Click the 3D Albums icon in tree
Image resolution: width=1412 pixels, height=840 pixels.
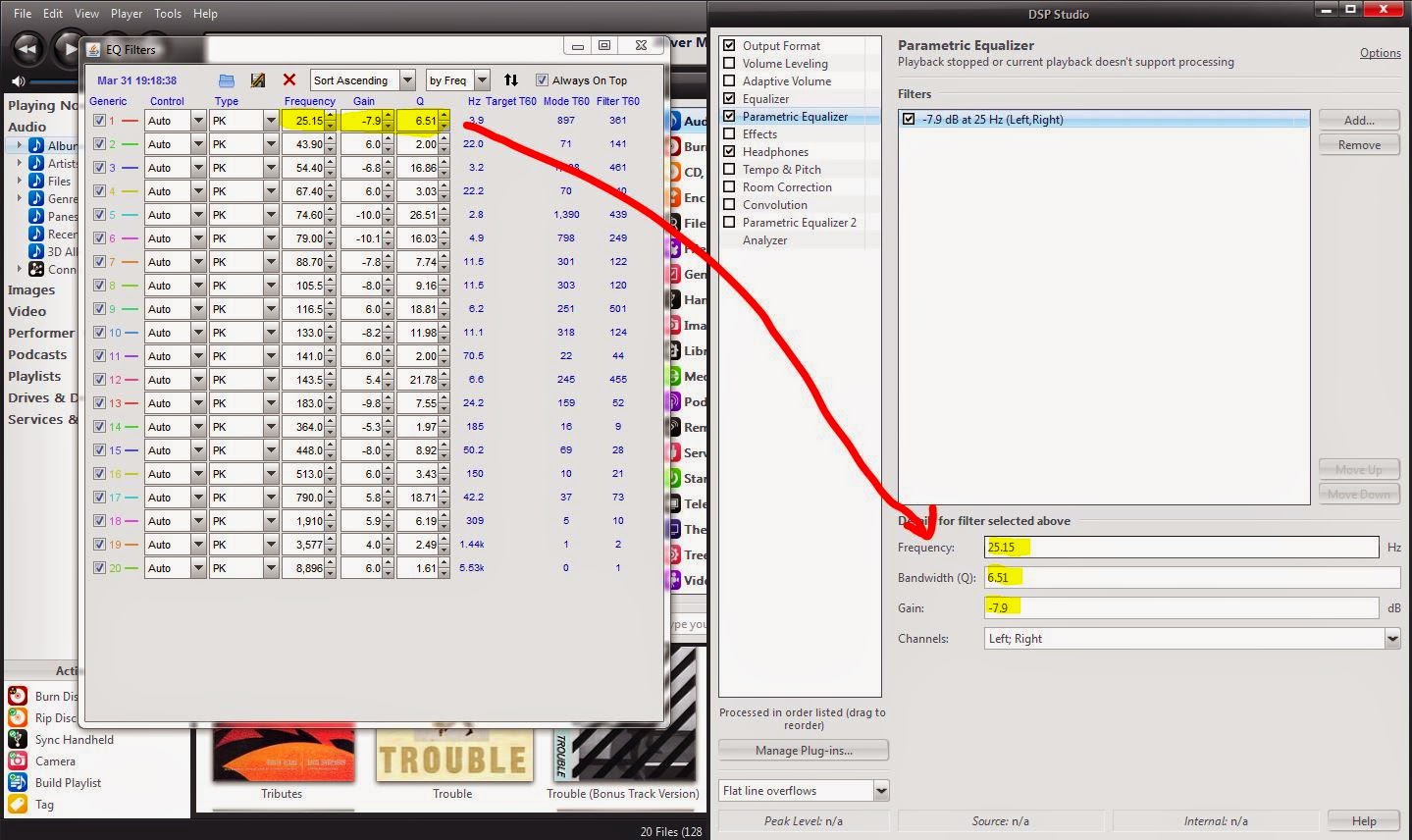click(x=36, y=251)
